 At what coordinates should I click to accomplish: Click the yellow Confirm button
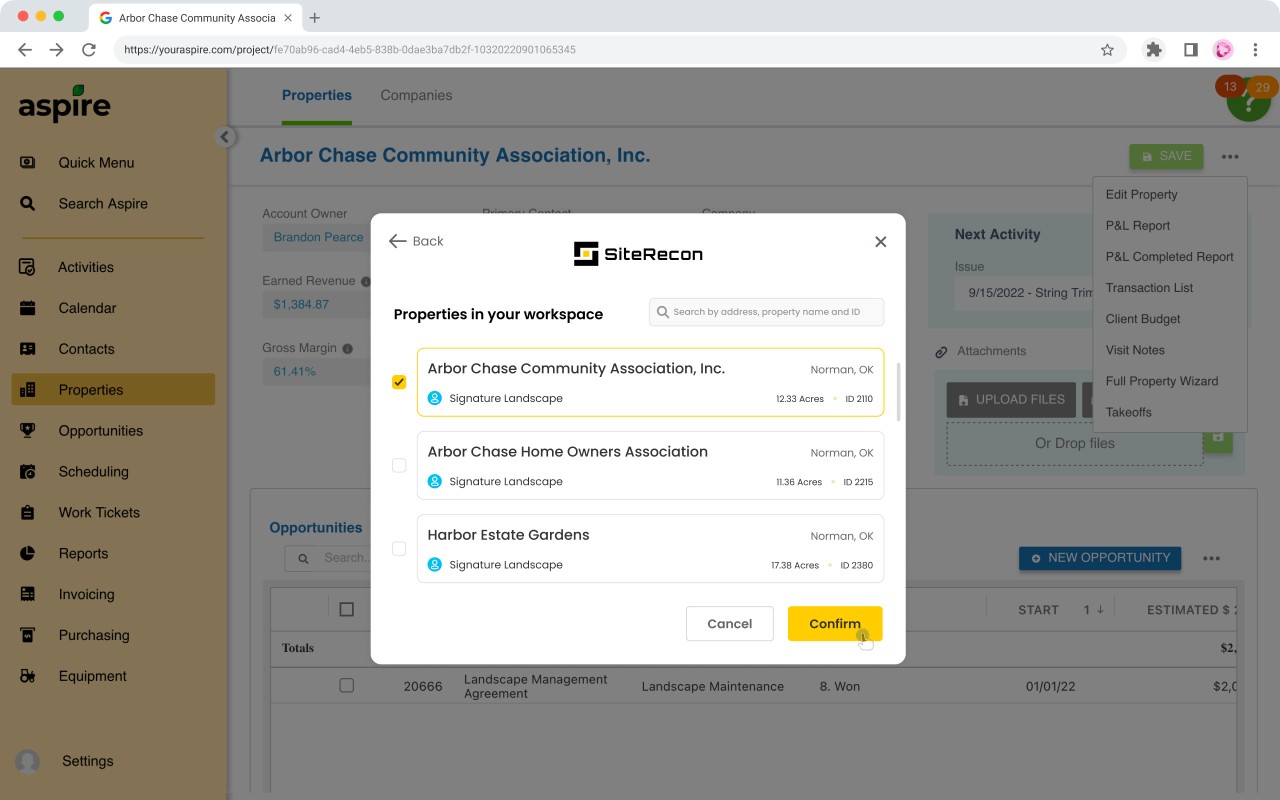click(x=835, y=624)
